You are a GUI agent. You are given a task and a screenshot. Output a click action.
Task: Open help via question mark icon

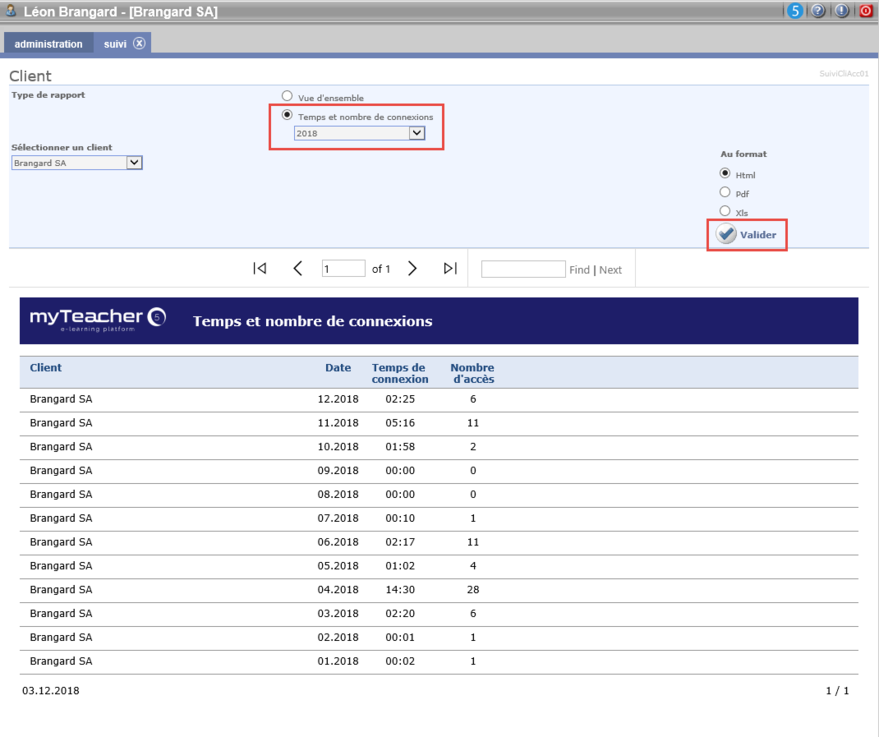tap(818, 11)
